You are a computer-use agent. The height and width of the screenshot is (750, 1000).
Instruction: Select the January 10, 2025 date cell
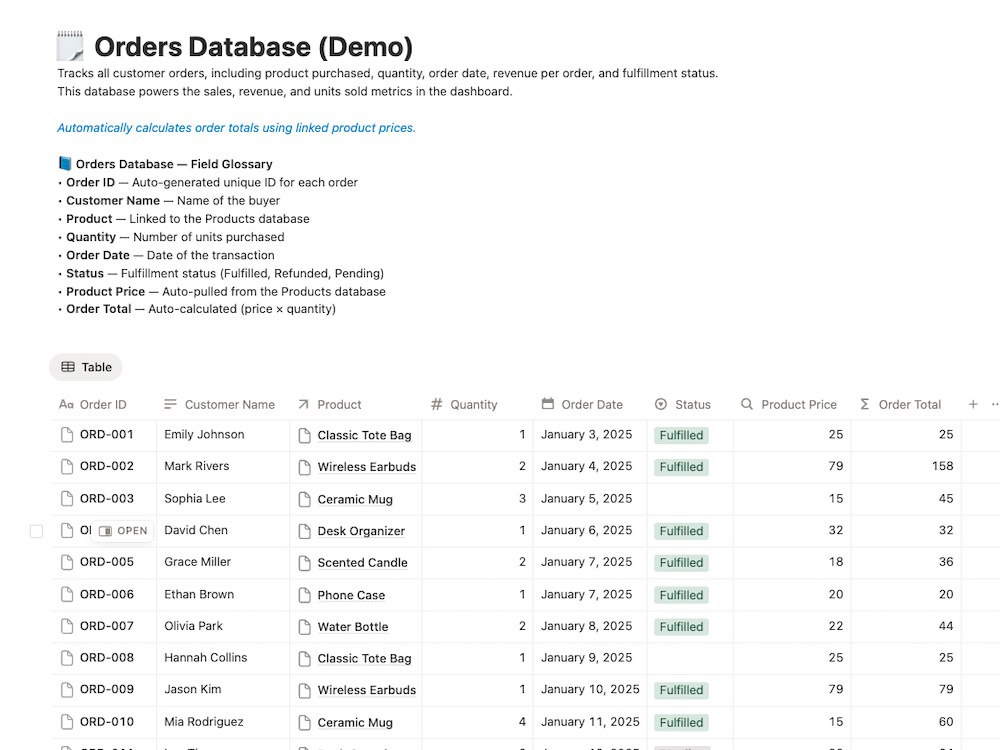[x=590, y=690]
